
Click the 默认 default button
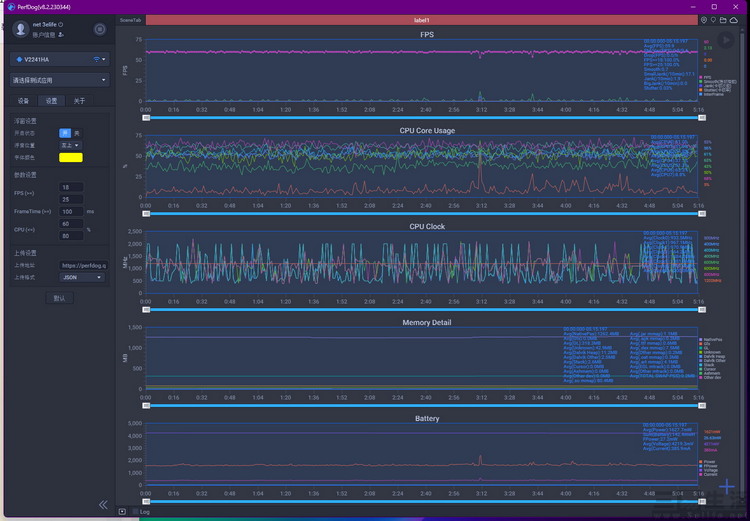tap(59, 298)
